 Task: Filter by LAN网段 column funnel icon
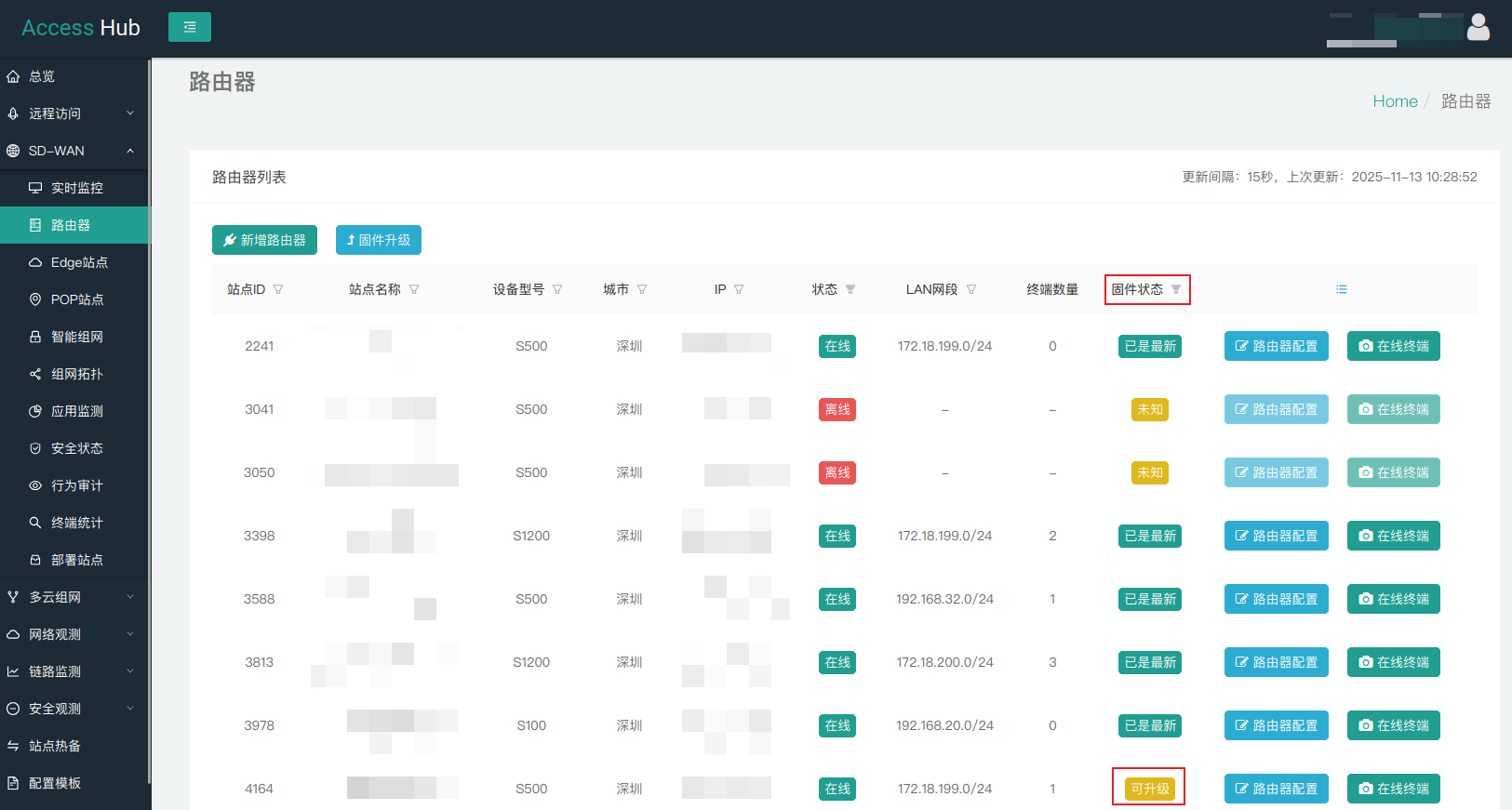coord(971,289)
